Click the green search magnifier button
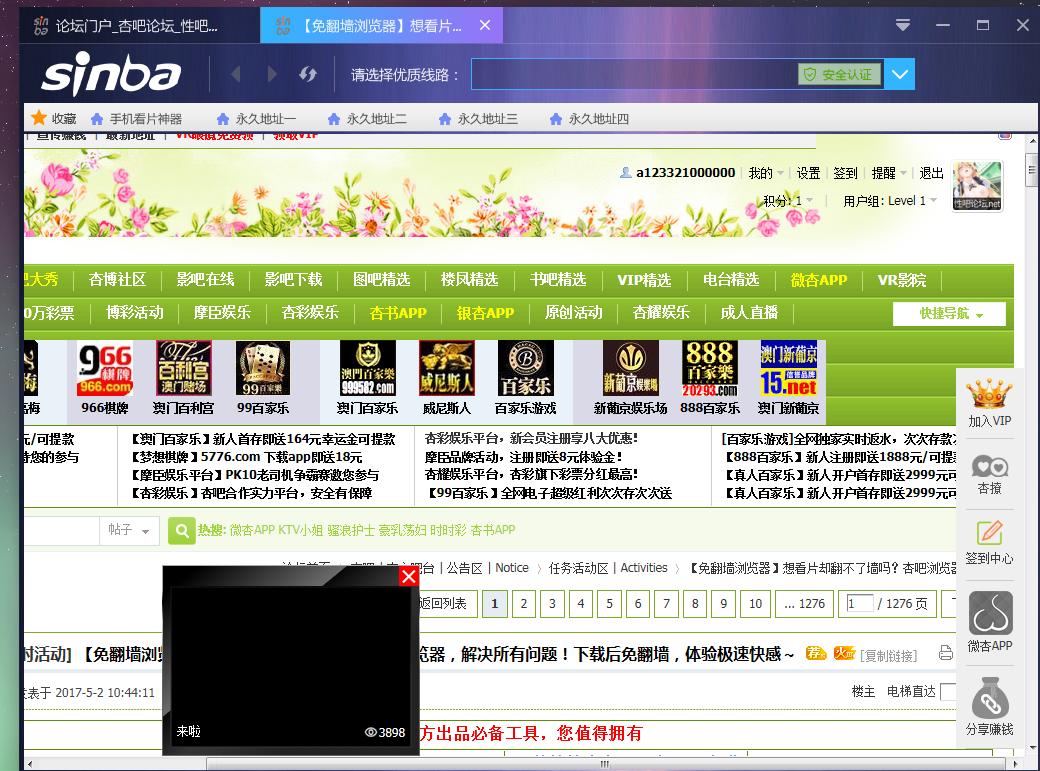This screenshot has width=1040, height=771. tap(182, 530)
